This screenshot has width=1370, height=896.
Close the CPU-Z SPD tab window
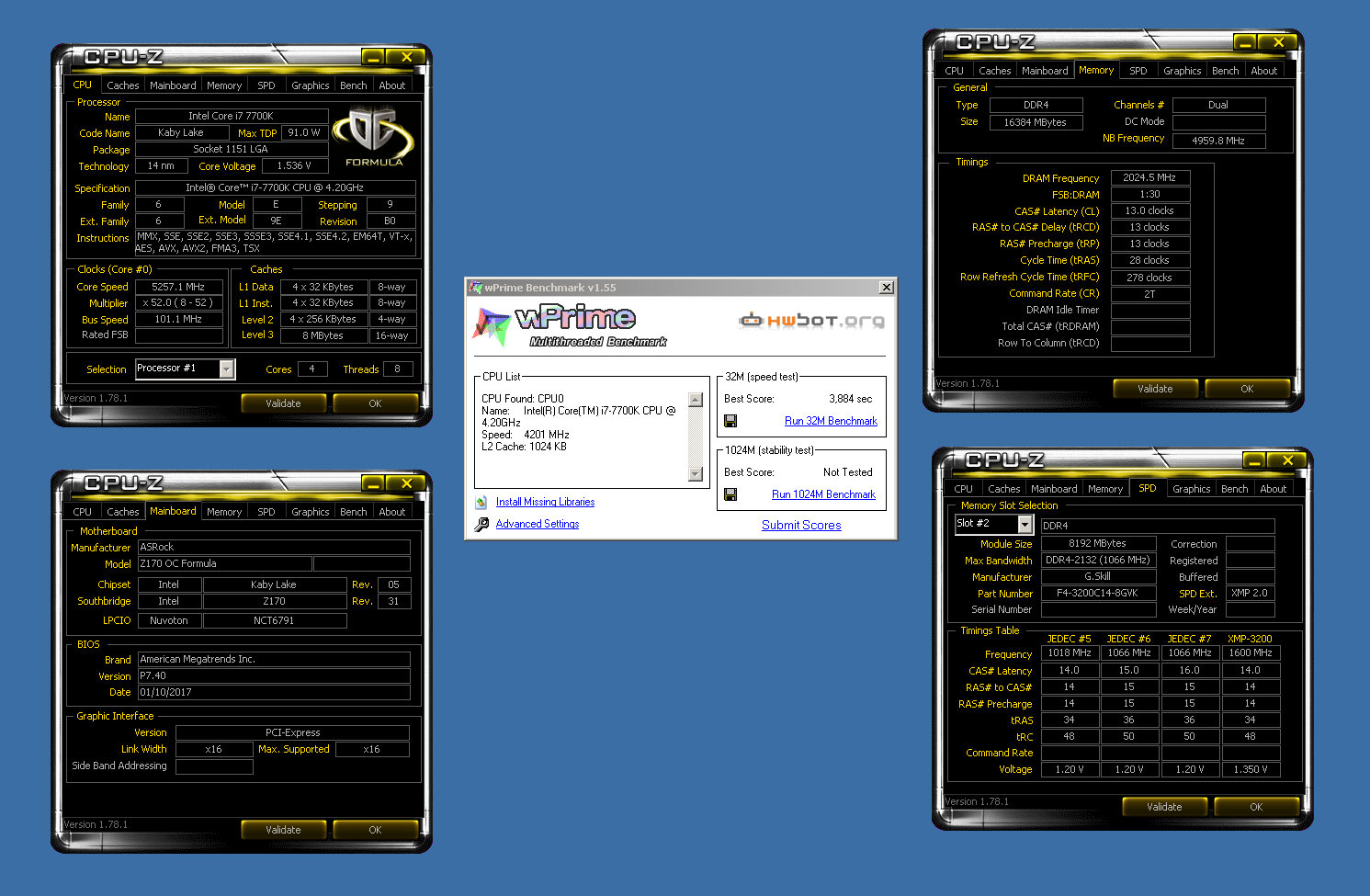pyautogui.click(x=1287, y=460)
